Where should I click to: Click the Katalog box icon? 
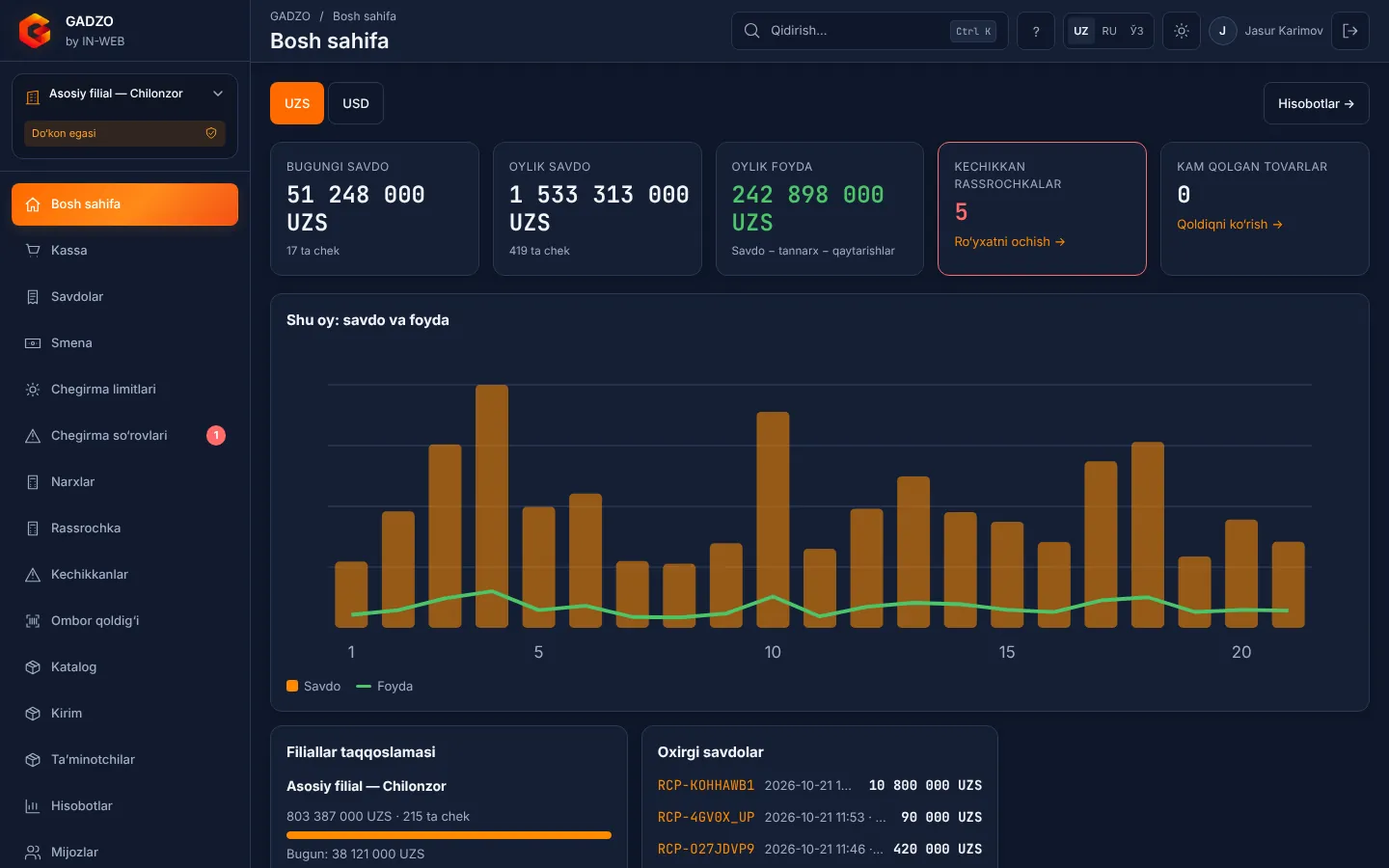[33, 667]
